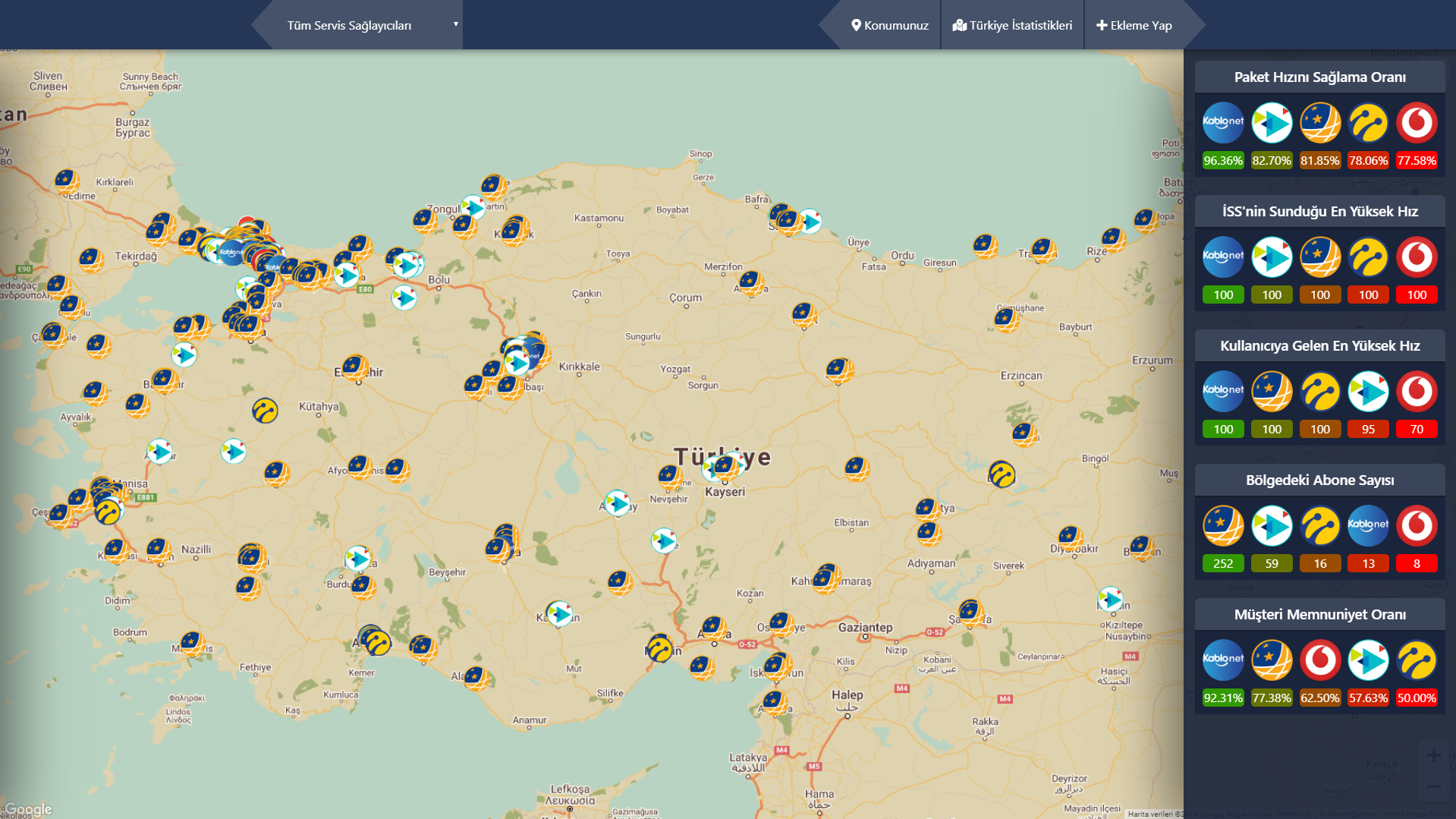Screen dimensions: 1456x819
Task: Click map zoom in plus button
Action: click(1433, 755)
